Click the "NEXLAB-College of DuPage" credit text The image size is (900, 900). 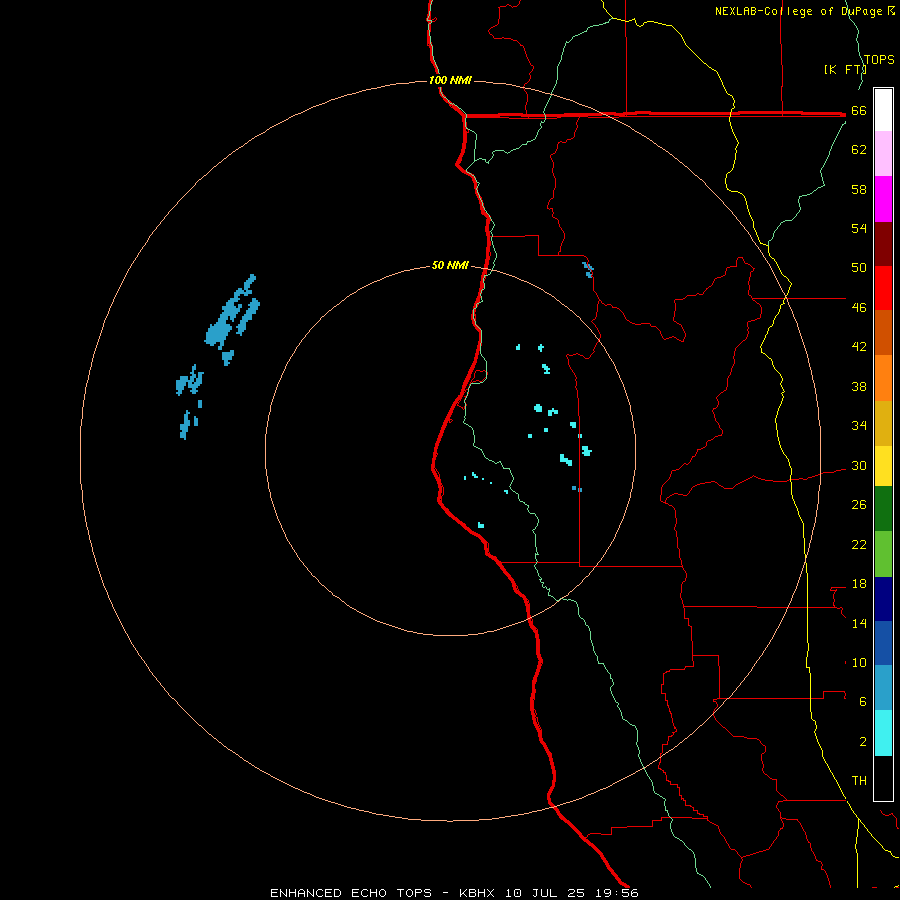[800, 11]
